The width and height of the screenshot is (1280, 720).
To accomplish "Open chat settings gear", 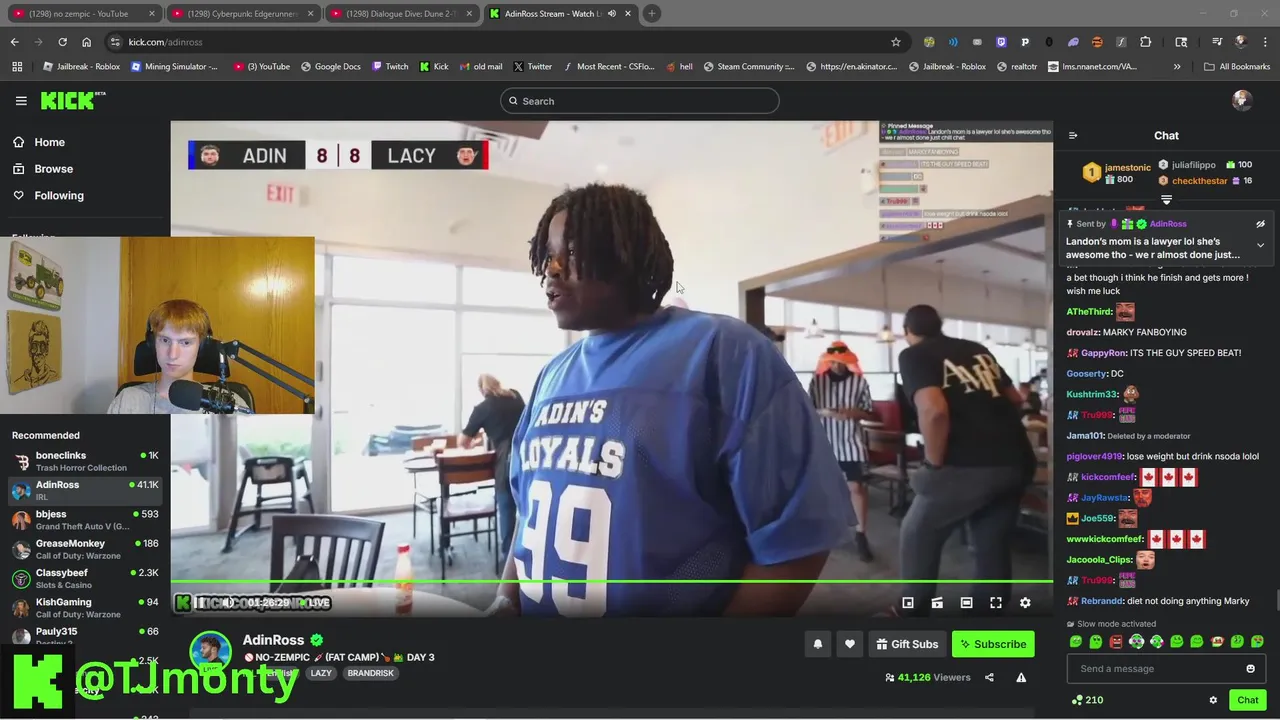I will tap(1213, 700).
